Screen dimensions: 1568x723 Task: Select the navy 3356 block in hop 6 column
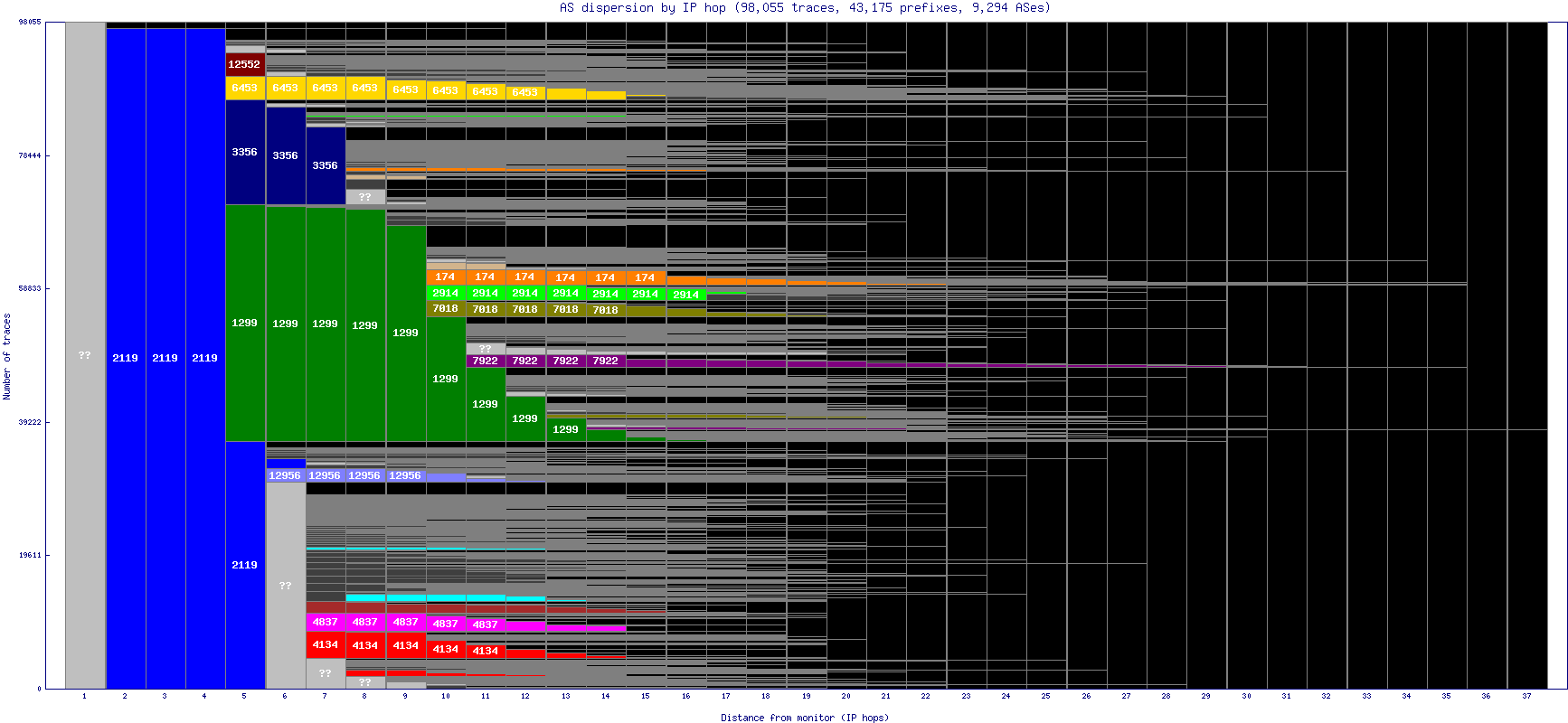286,155
